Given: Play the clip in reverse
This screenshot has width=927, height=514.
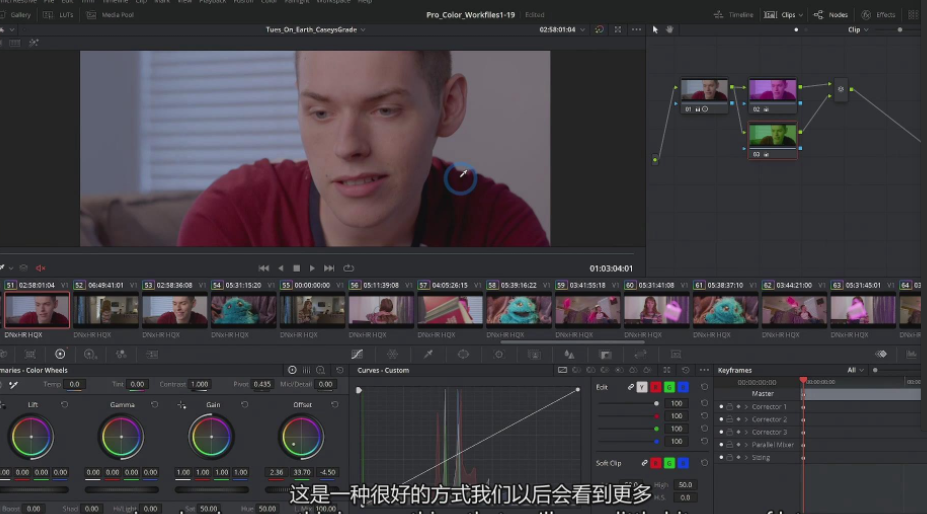Looking at the screenshot, I should [281, 268].
